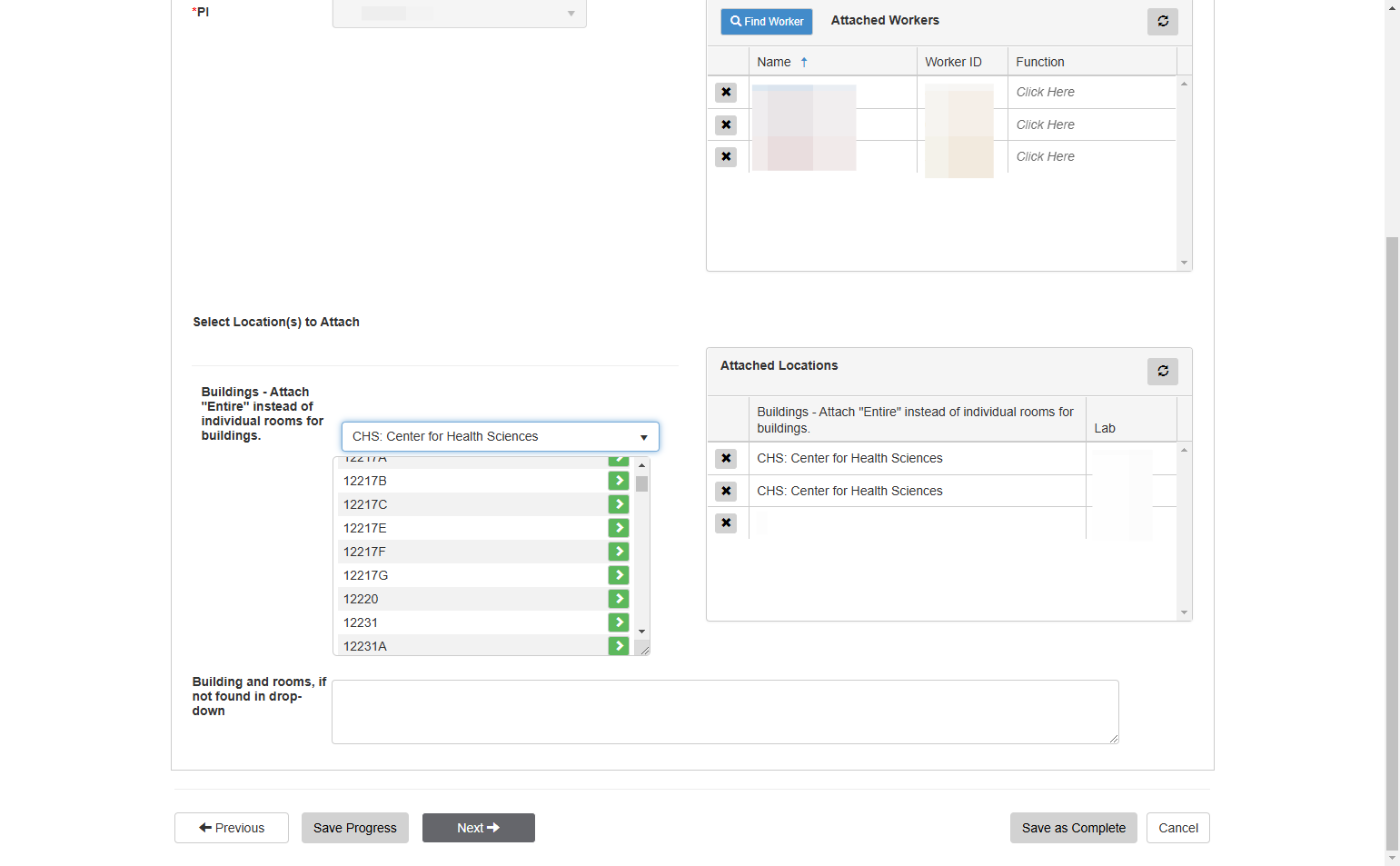Viewport: 1400px width, 866px height.
Task: Remove the blank attached location row
Action: [x=726, y=523]
